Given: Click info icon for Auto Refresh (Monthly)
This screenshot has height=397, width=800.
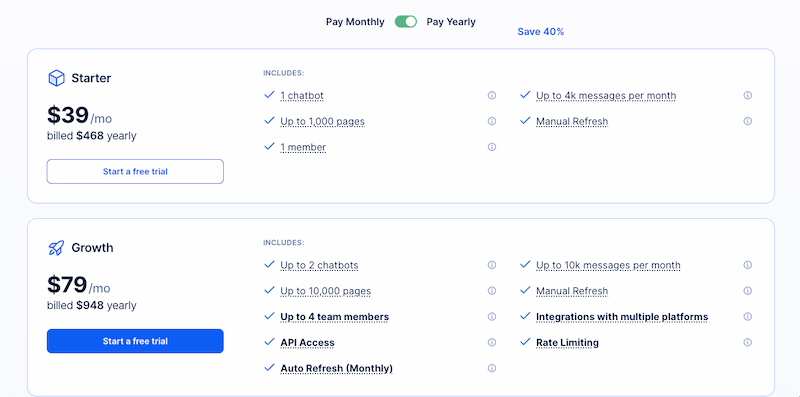Looking at the screenshot, I should tap(492, 368).
